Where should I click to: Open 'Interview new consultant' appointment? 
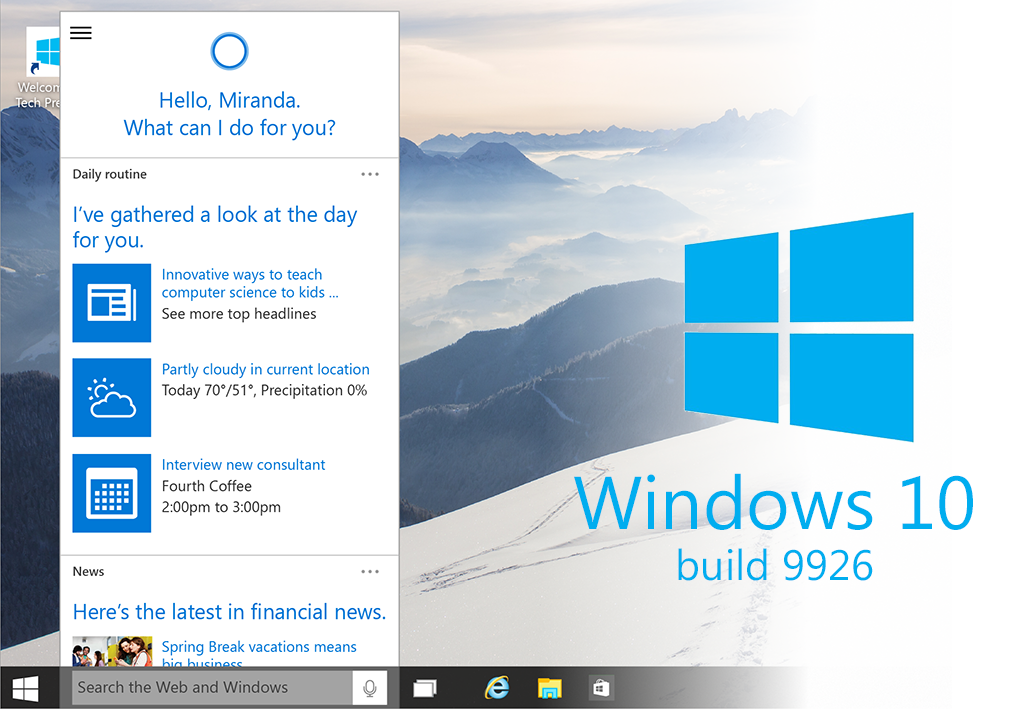tap(243, 465)
